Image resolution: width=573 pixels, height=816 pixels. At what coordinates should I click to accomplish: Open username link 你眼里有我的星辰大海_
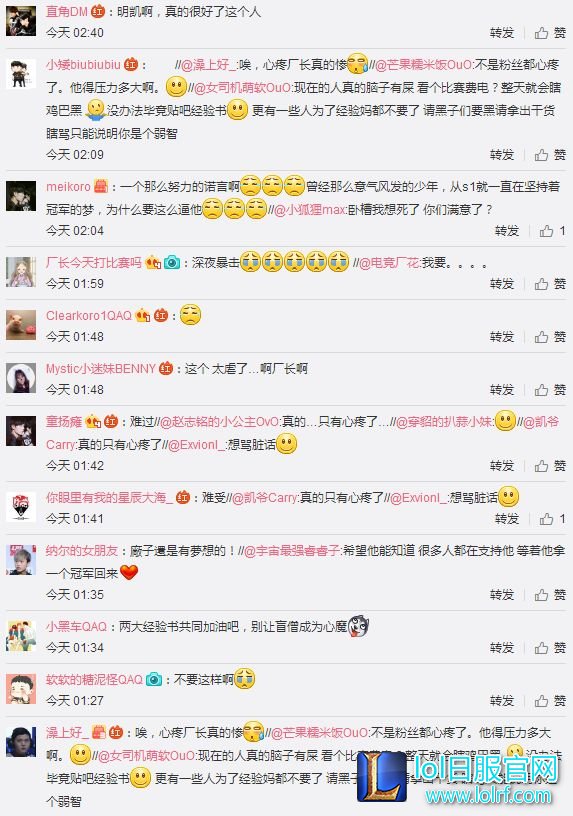coord(109,498)
